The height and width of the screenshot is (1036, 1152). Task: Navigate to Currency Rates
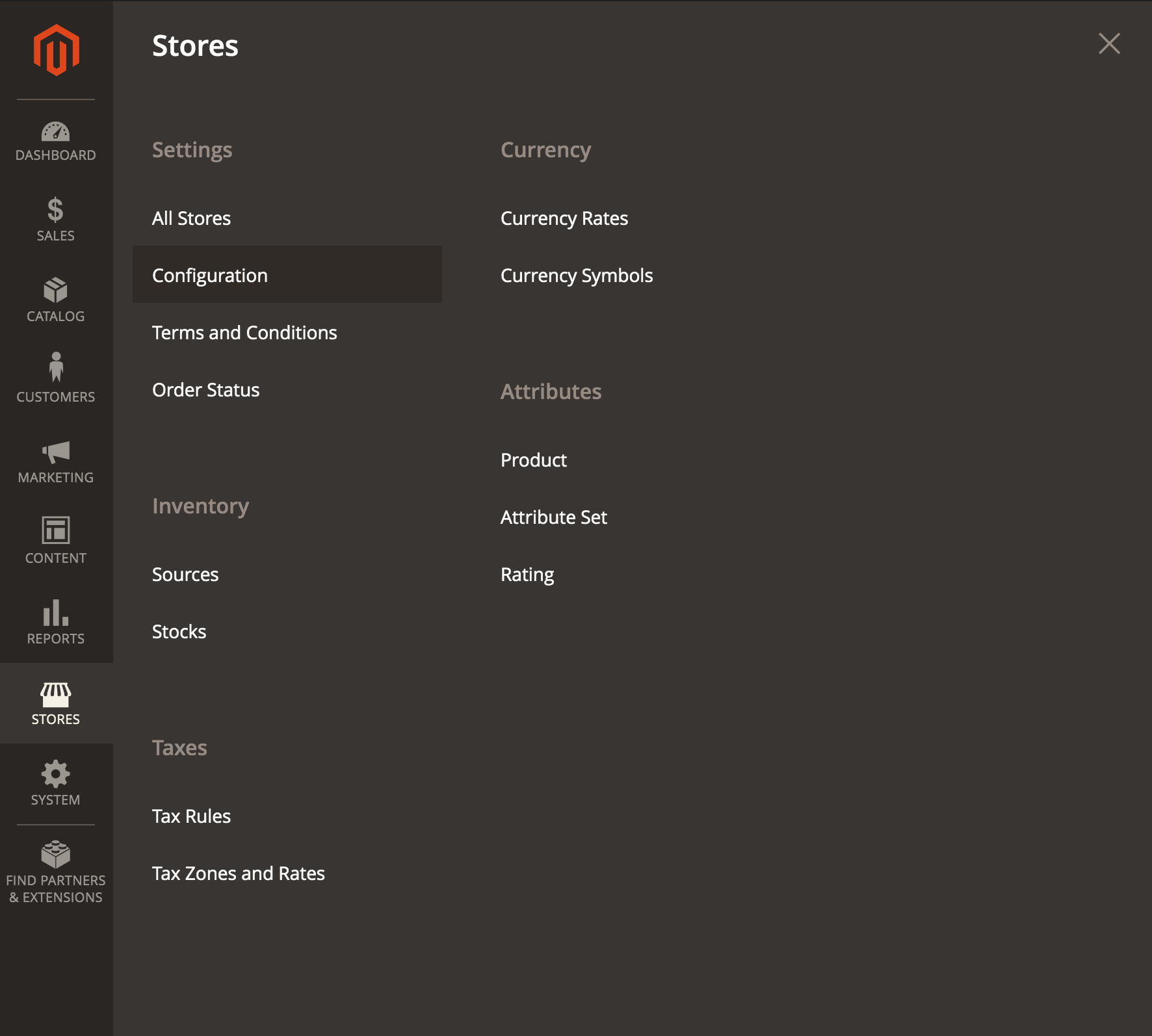(564, 218)
